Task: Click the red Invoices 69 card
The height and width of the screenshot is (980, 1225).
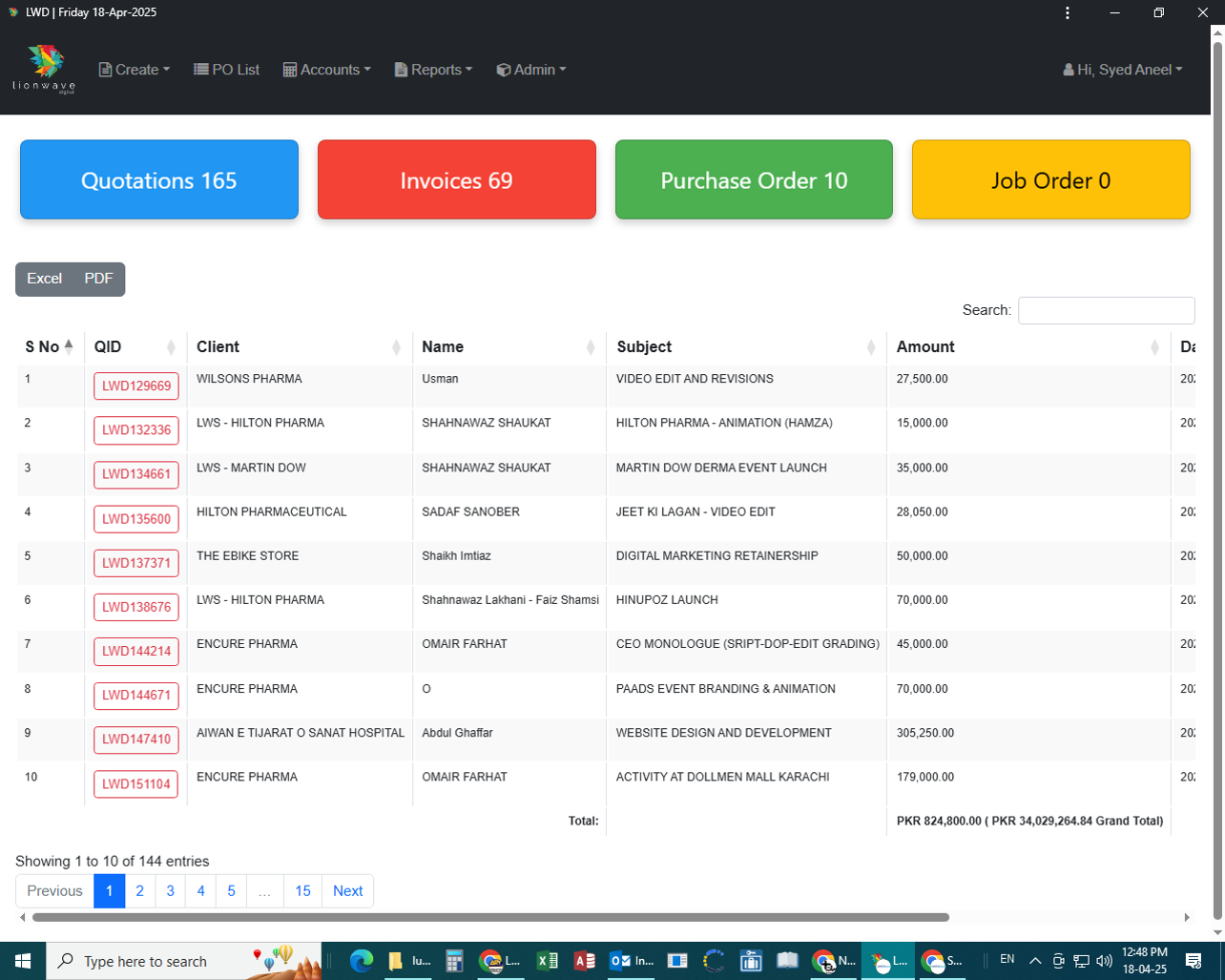Action: coord(456,180)
